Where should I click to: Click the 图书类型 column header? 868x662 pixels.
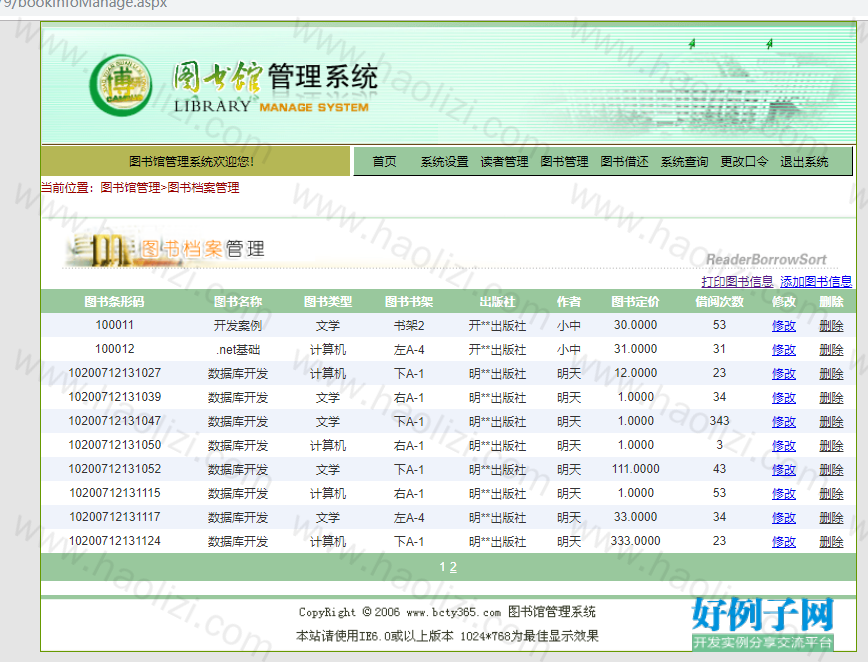(328, 302)
